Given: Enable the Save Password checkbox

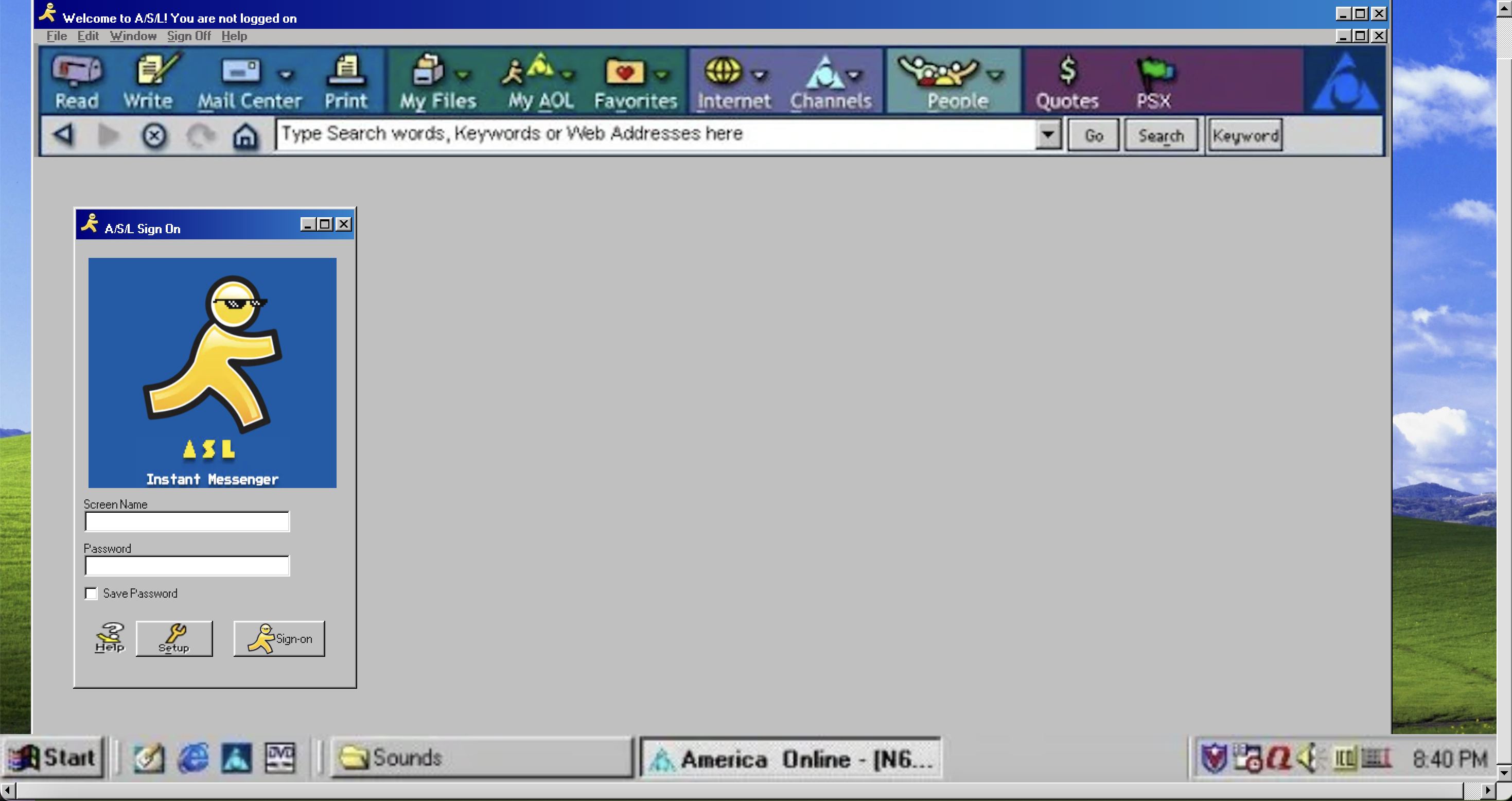Looking at the screenshot, I should click(91, 593).
